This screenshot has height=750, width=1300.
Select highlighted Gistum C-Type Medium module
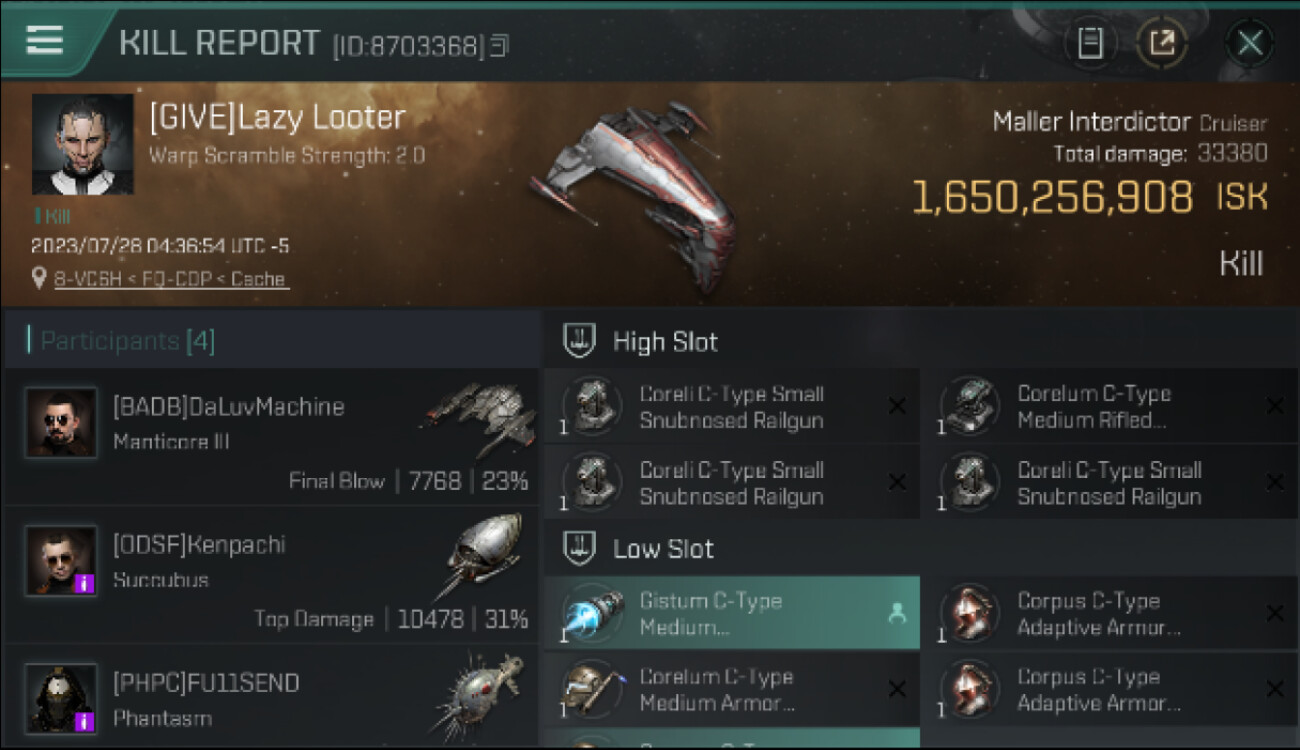click(x=731, y=613)
